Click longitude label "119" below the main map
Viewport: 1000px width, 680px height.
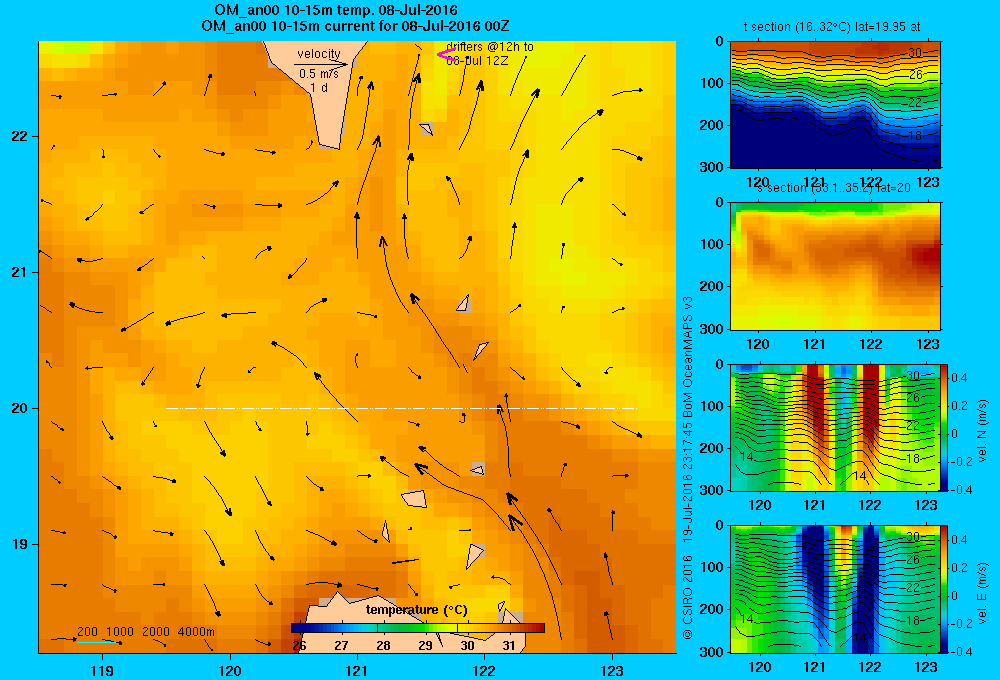[102, 670]
